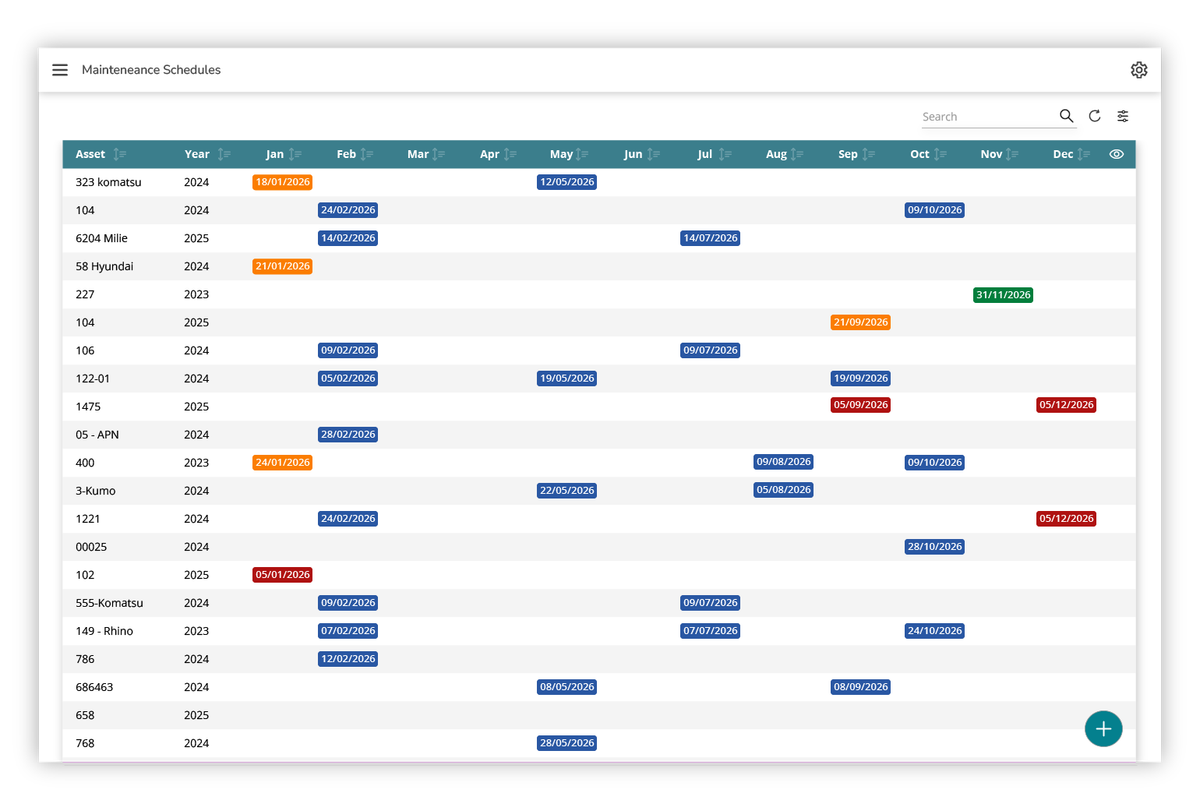
Task: Sort by Jun column icon
Action: point(653,154)
